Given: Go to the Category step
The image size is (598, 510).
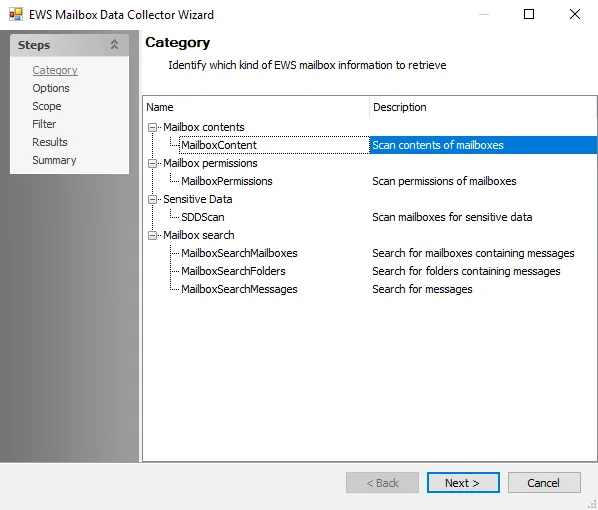Looking at the screenshot, I should 55,70.
